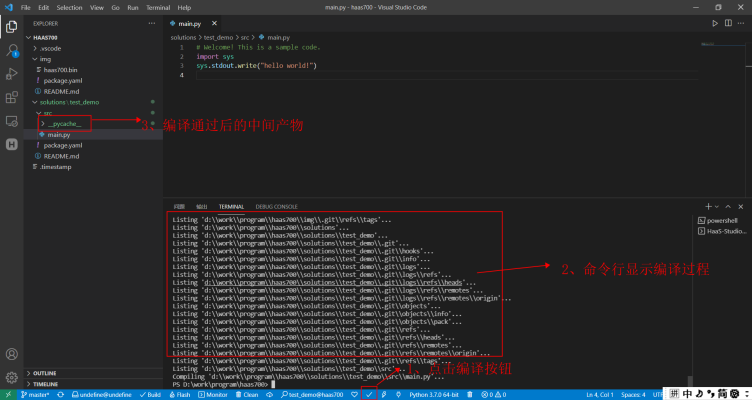
Task: Open the Go menu
Action: (116, 7)
